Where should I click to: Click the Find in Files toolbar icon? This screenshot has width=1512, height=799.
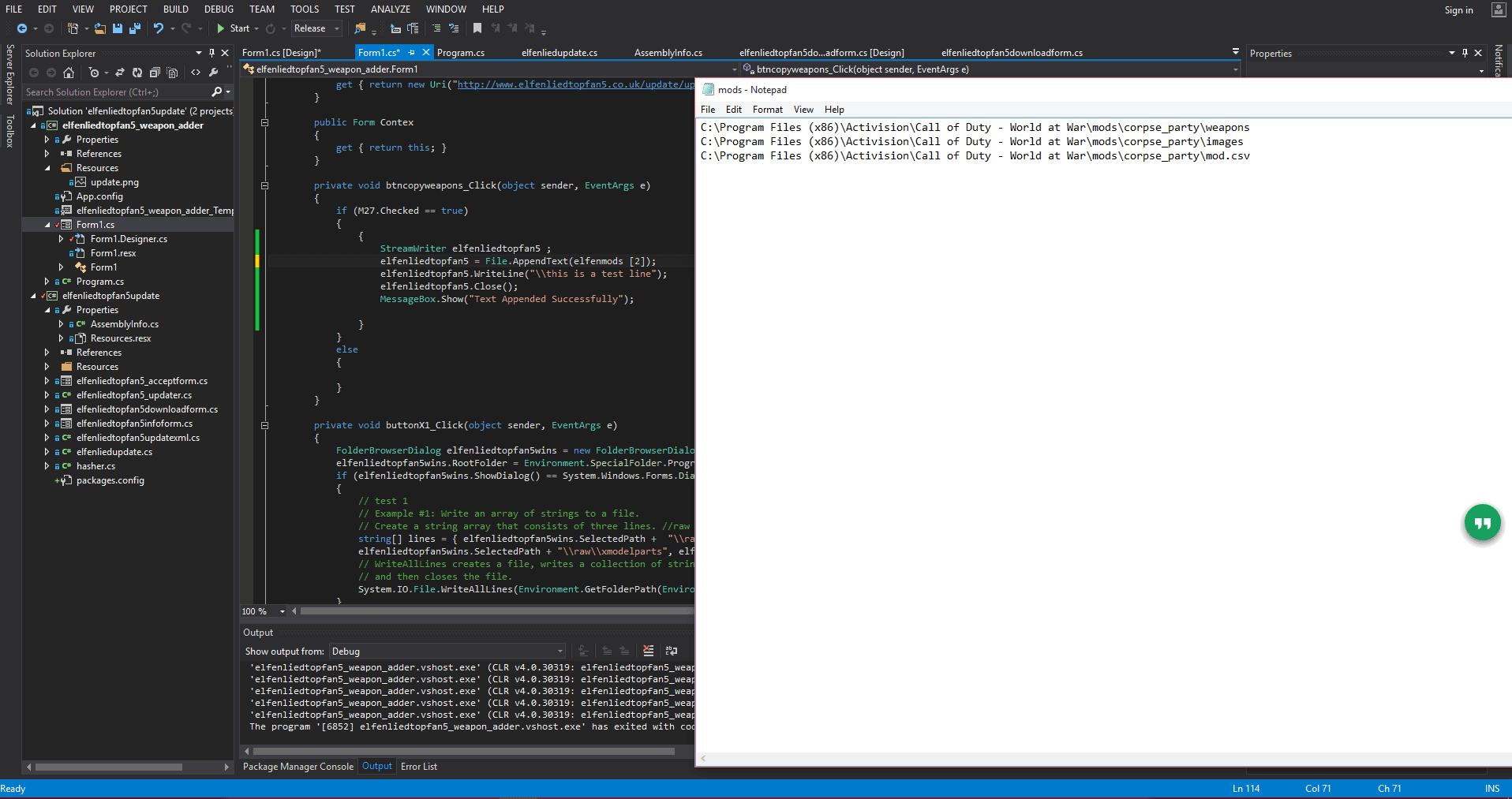click(x=361, y=28)
